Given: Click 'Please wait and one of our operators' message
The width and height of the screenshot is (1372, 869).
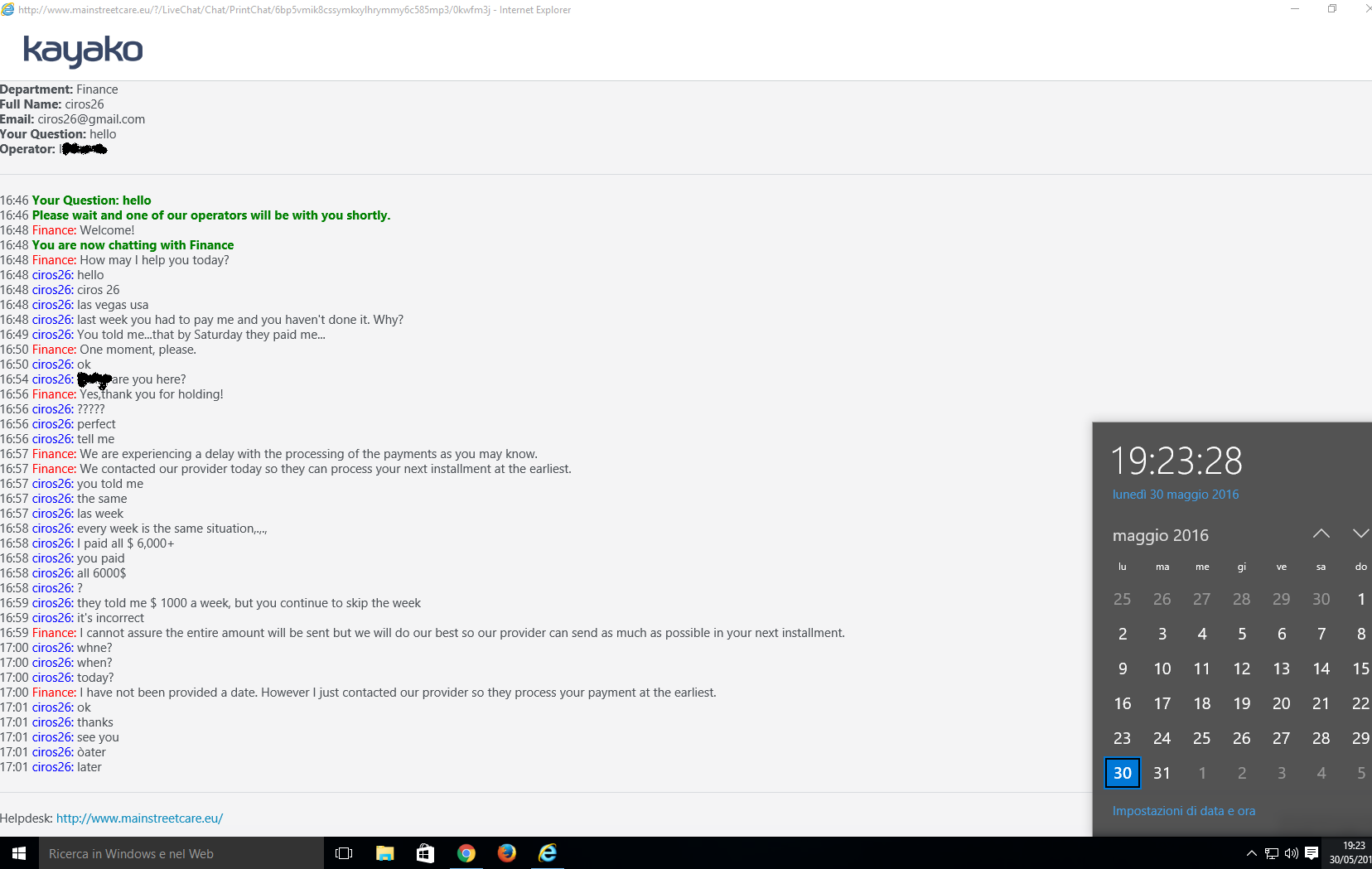Looking at the screenshot, I should tap(211, 215).
